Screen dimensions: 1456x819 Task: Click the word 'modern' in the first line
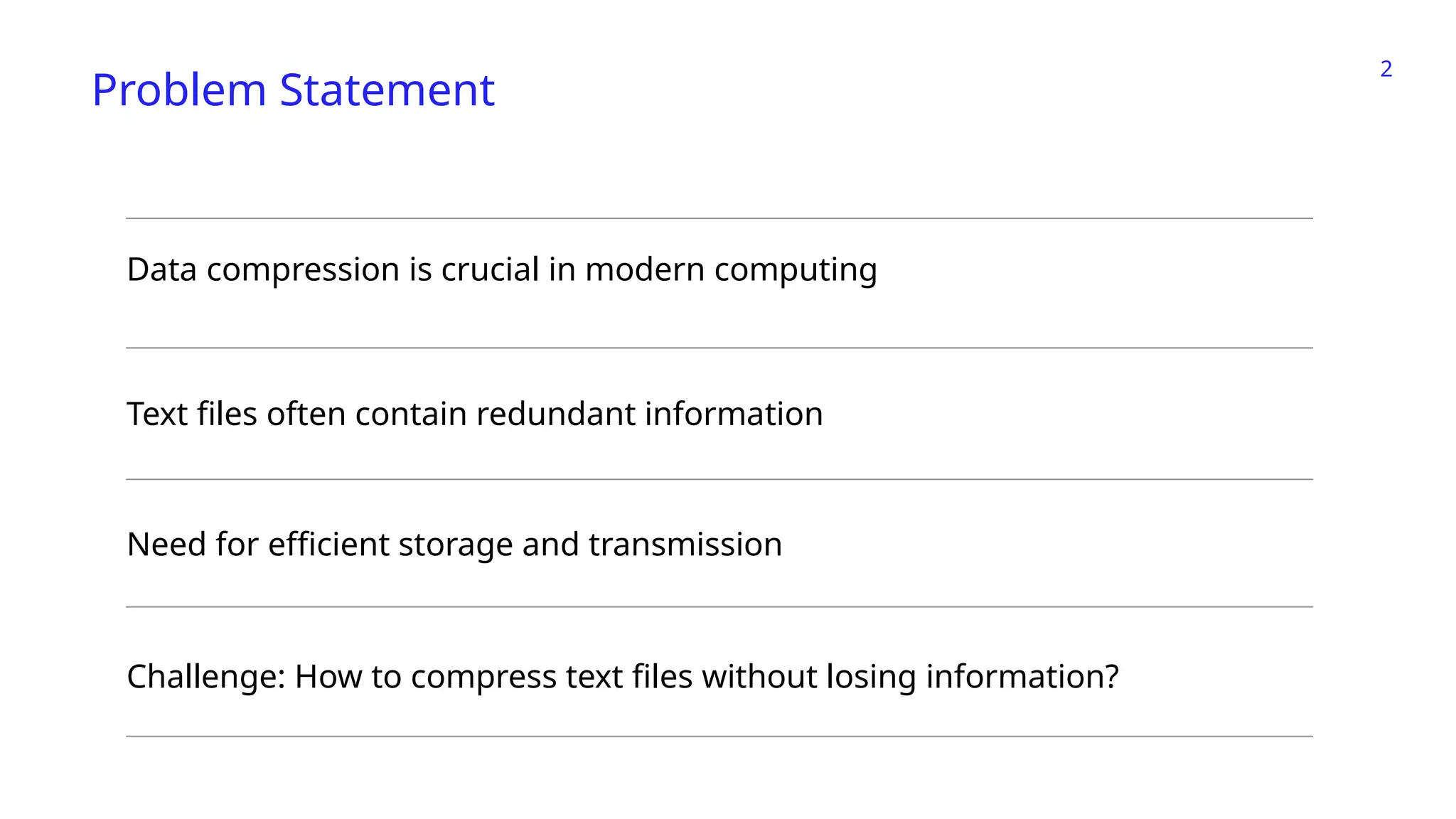pos(644,269)
